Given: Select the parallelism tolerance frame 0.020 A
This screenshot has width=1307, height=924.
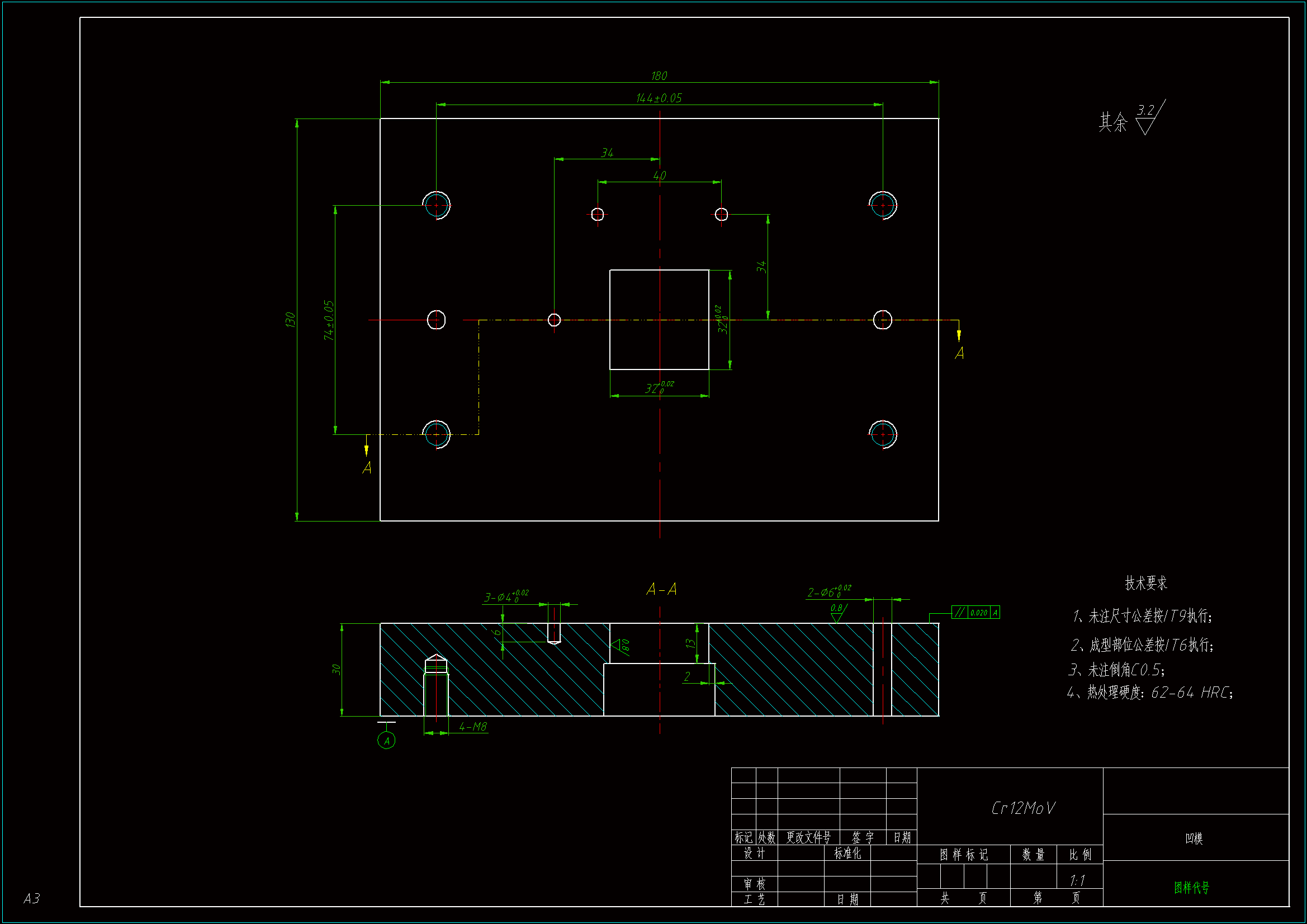Looking at the screenshot, I should pos(975,613).
